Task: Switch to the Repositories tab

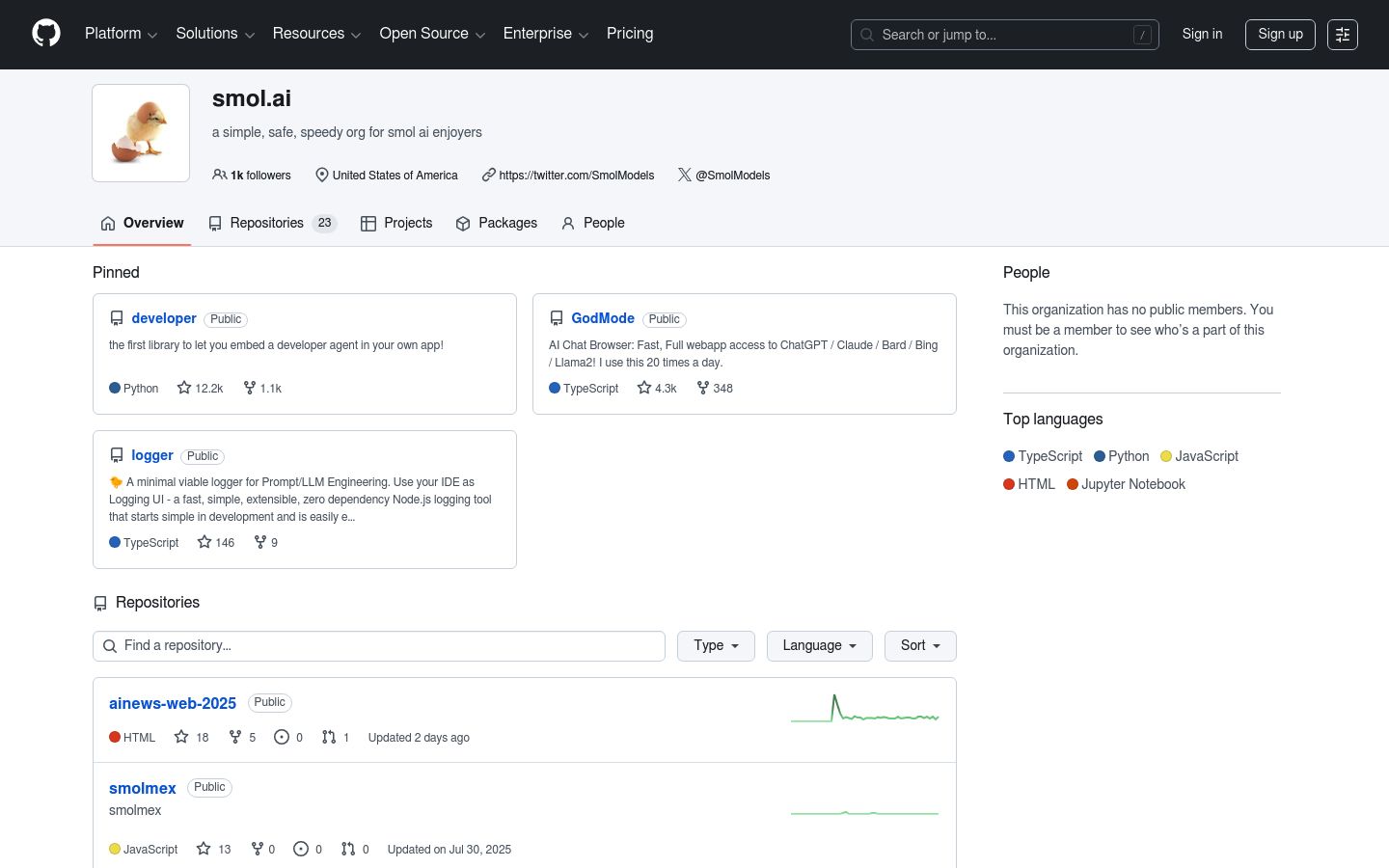Action: (272, 223)
